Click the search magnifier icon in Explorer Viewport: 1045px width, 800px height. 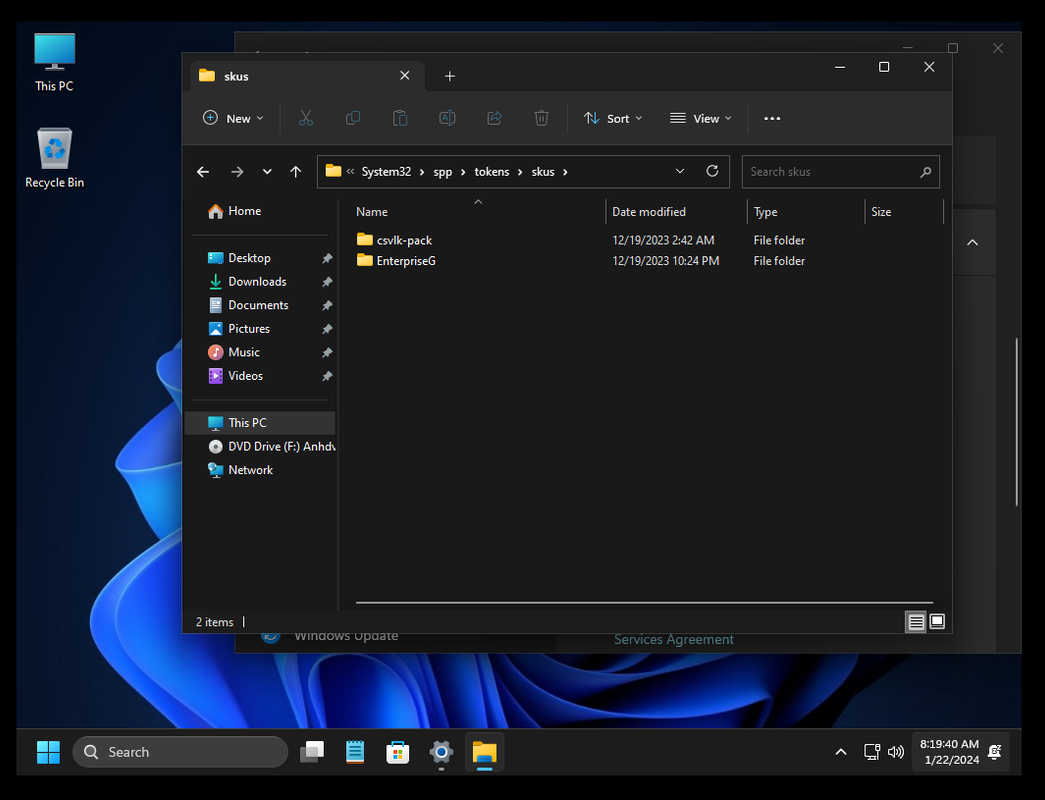(925, 172)
